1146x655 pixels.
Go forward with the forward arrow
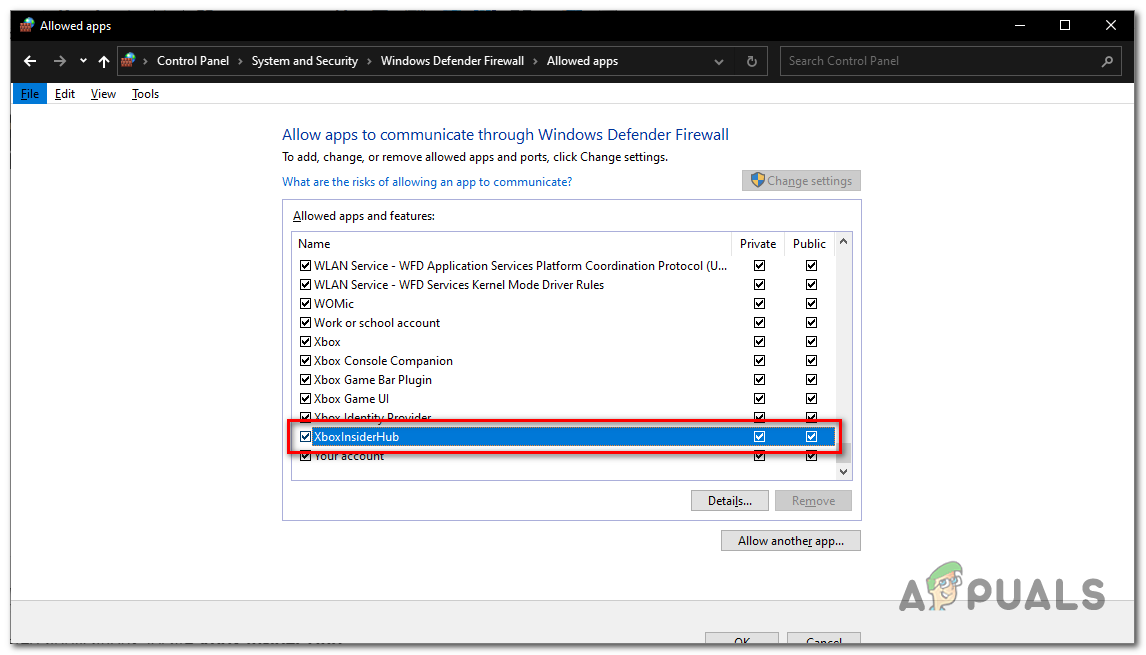60,61
